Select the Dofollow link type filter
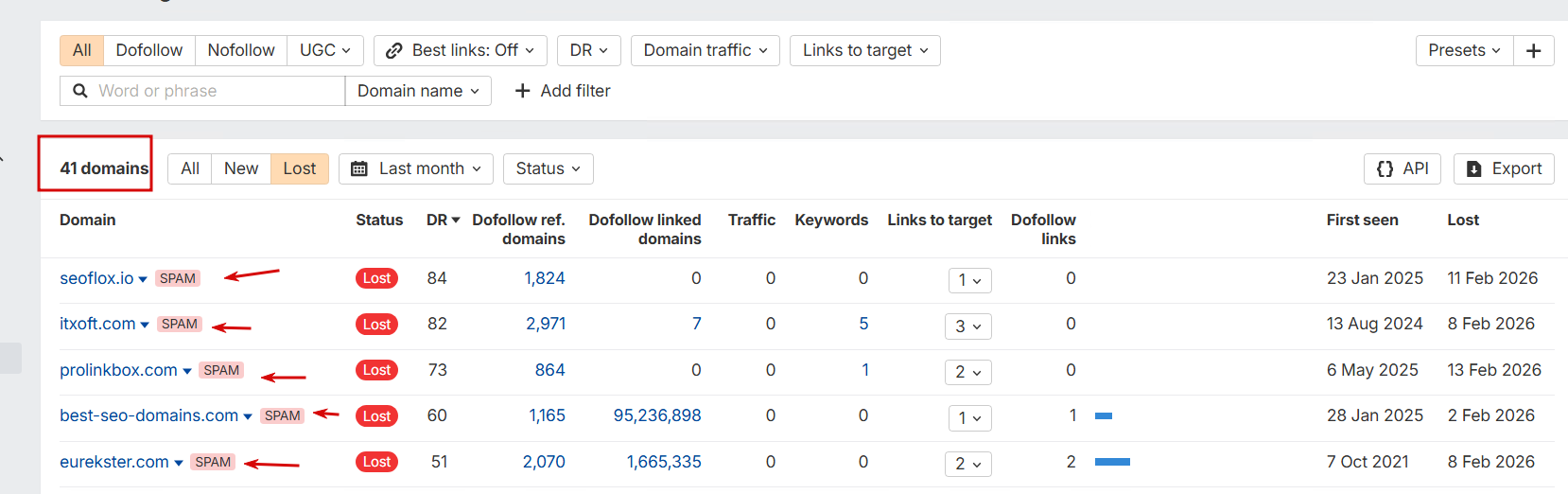This screenshot has width=1568, height=494. (x=148, y=50)
